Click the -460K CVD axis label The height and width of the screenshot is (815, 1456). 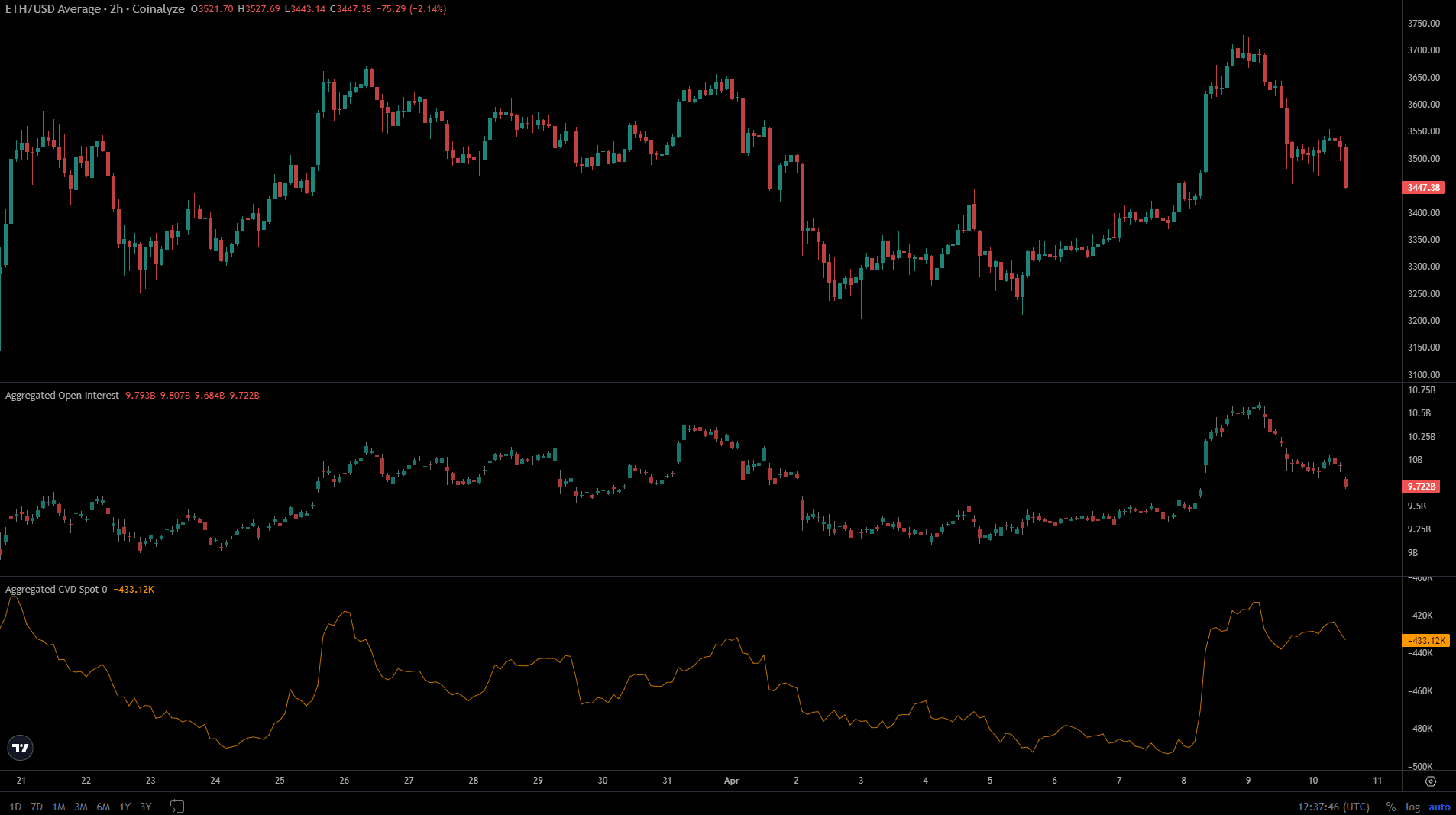[1421, 691]
